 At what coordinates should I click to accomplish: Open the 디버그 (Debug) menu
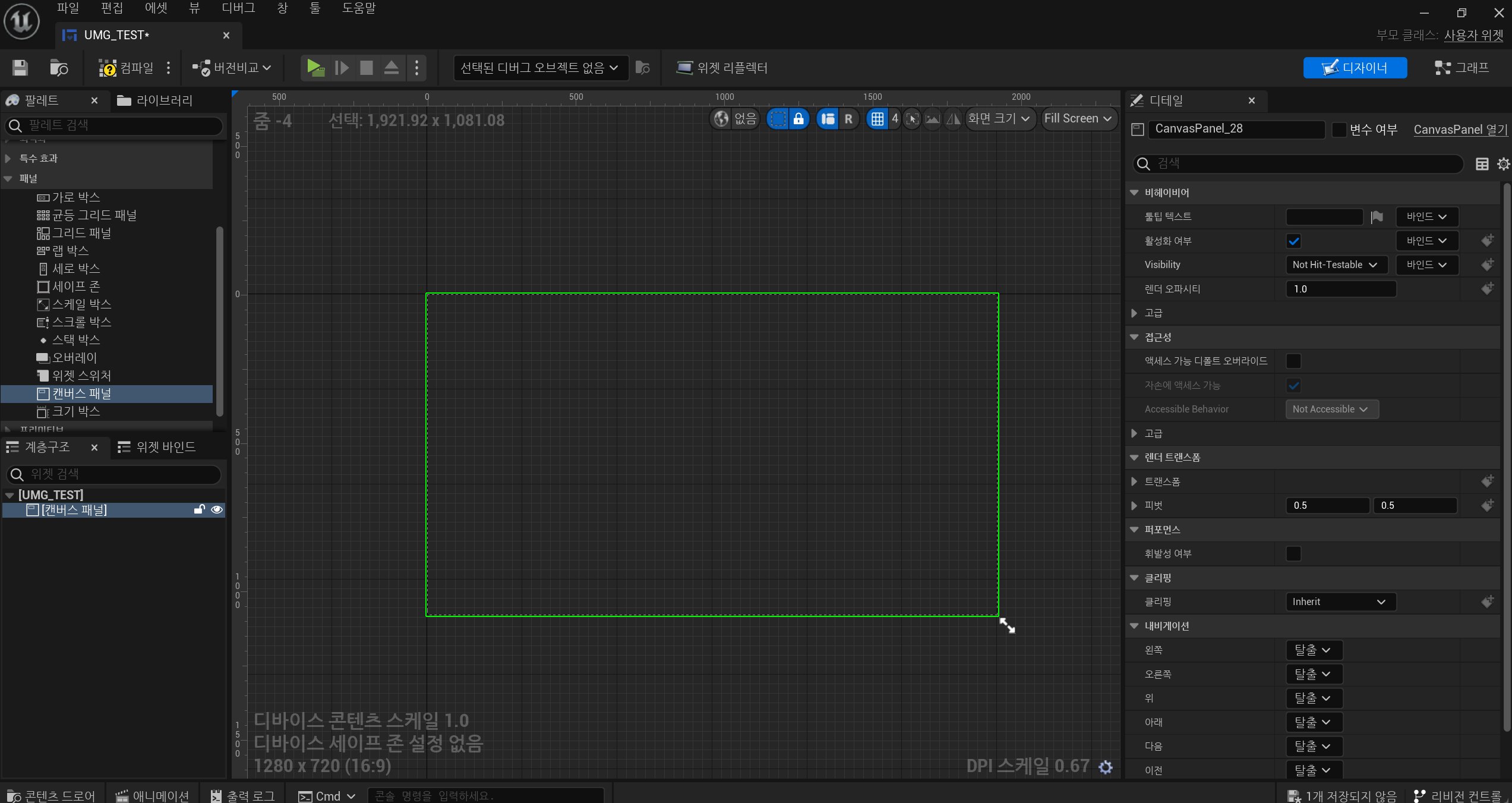pos(238,8)
